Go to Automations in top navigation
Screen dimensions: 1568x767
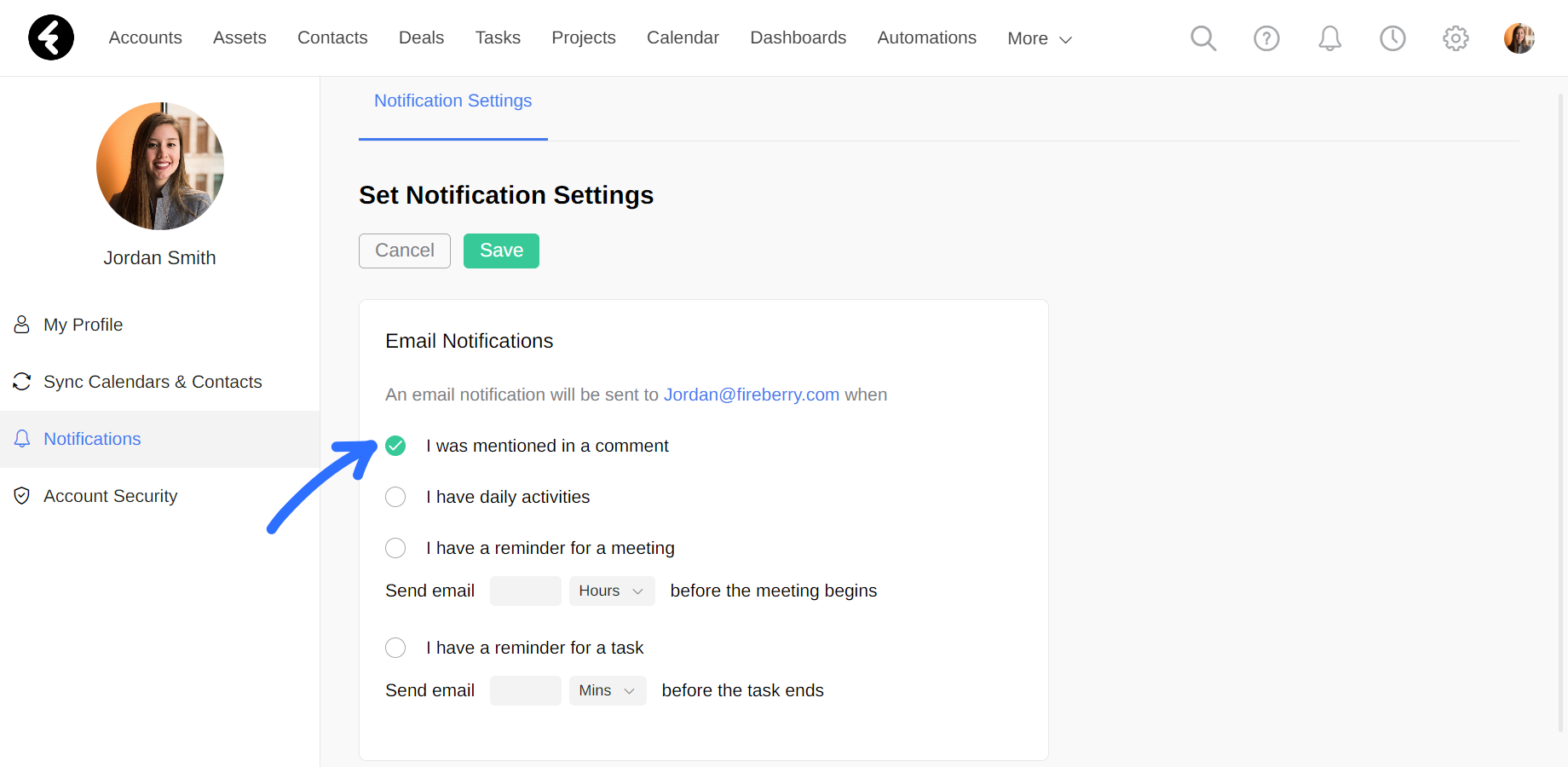pos(927,37)
